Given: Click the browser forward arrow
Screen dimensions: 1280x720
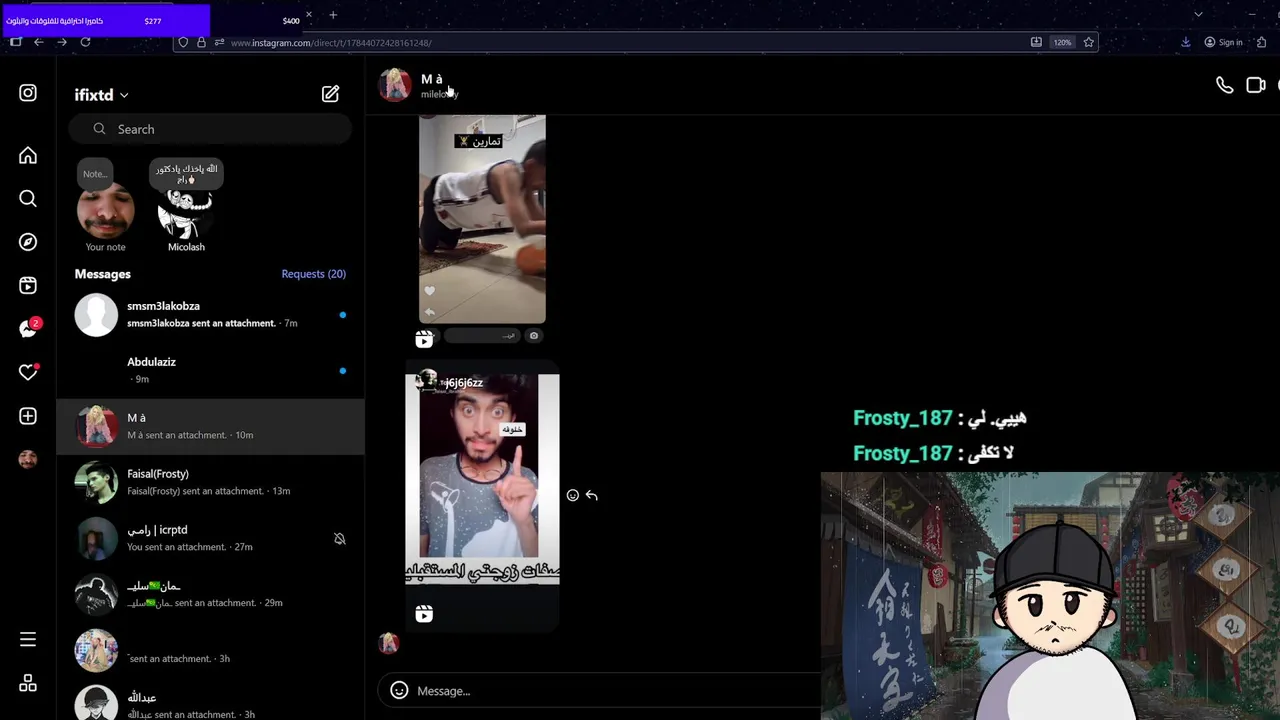Looking at the screenshot, I should coord(62,42).
